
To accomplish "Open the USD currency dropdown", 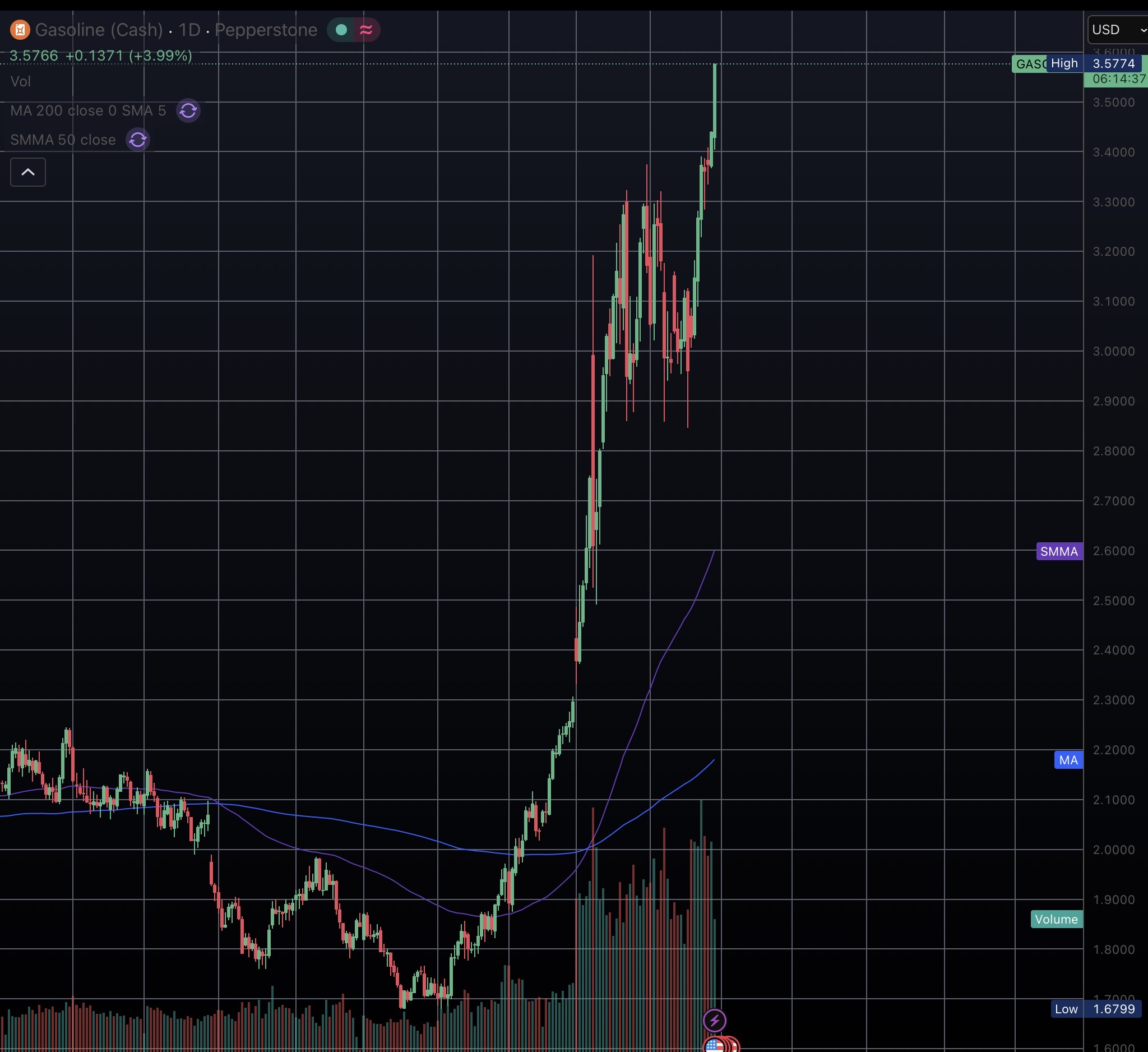I will coord(1117,30).
